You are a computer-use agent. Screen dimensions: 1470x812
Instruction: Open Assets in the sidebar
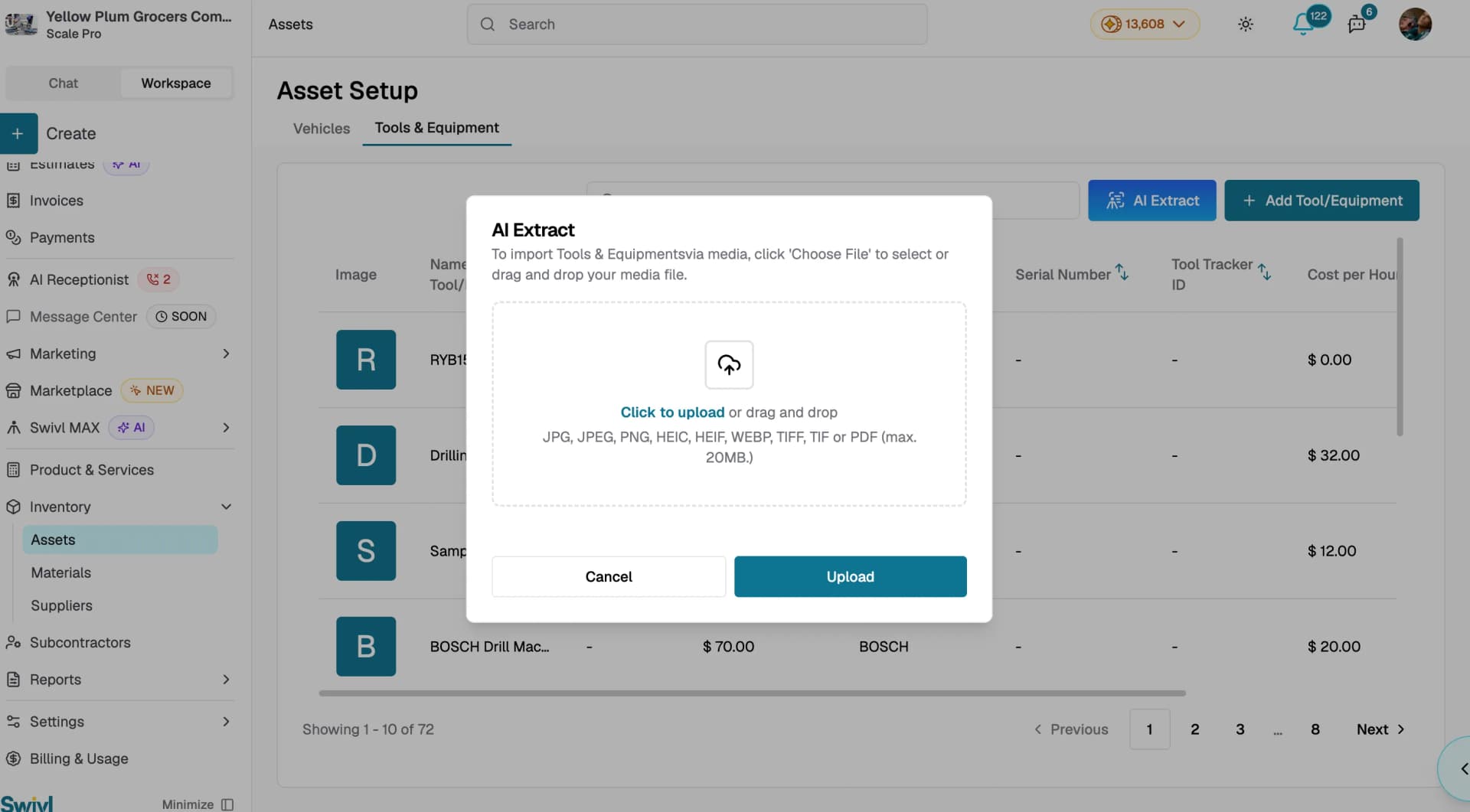point(119,540)
